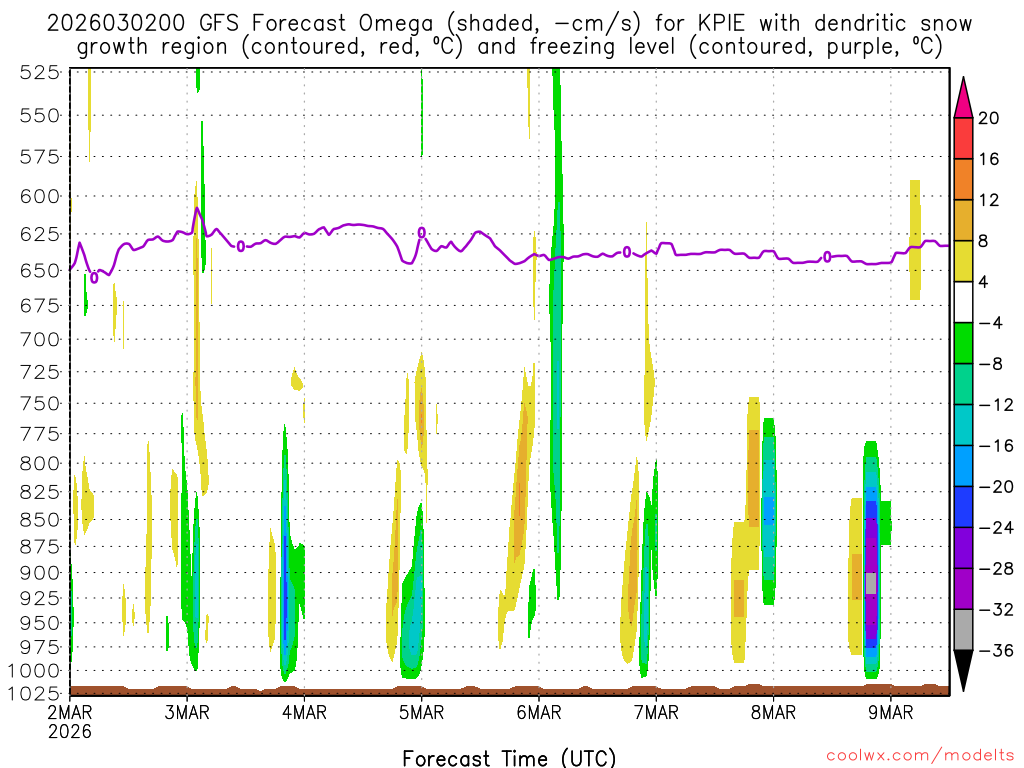This screenshot has height=768, width=1024.
Task: Click the red colorbar segment below 20
Action: pos(963,138)
